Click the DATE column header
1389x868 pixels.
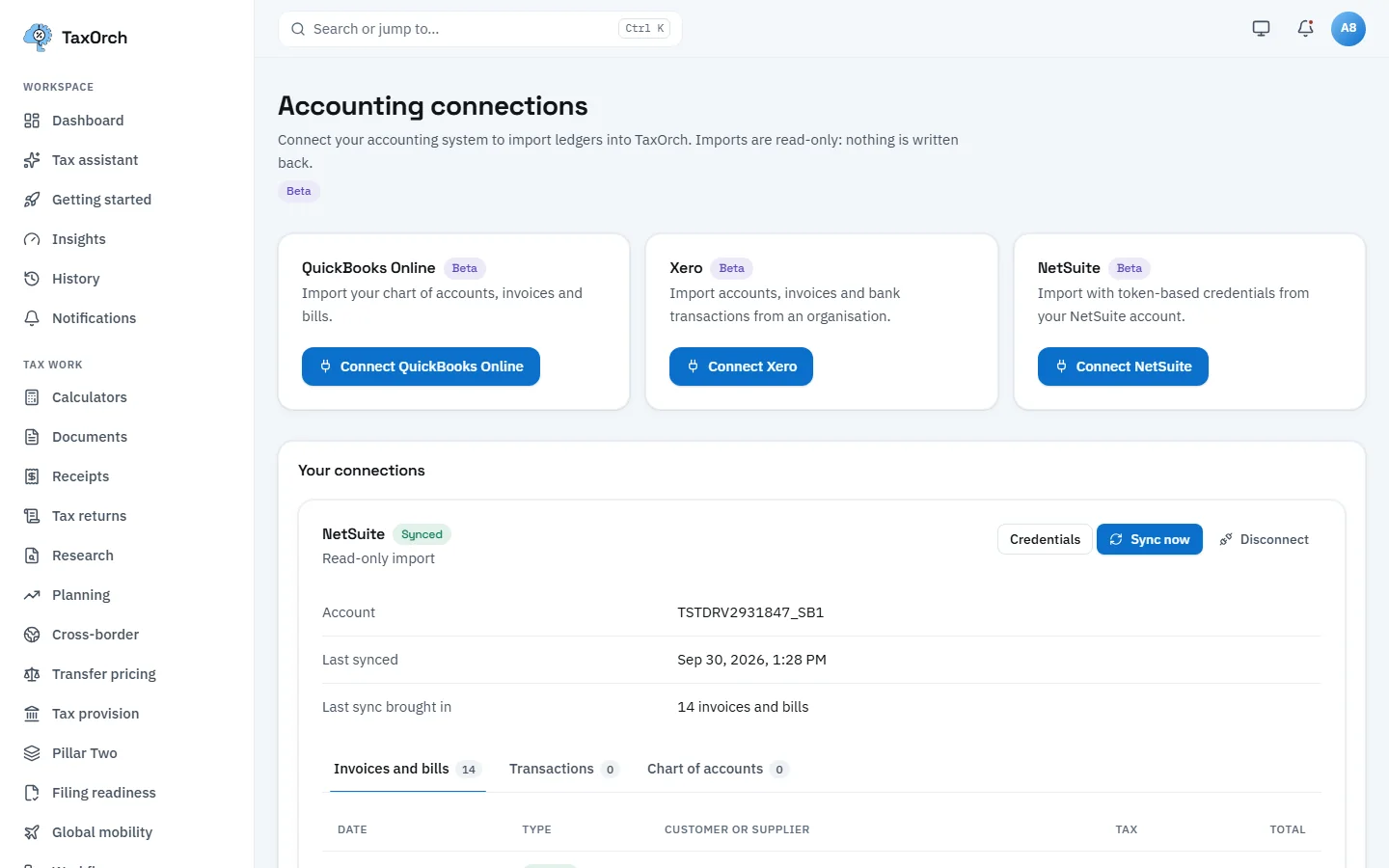coord(352,829)
